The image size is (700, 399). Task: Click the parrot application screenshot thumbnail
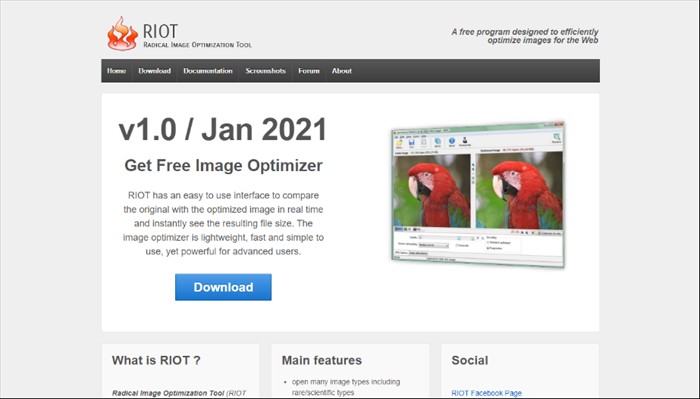point(478,194)
